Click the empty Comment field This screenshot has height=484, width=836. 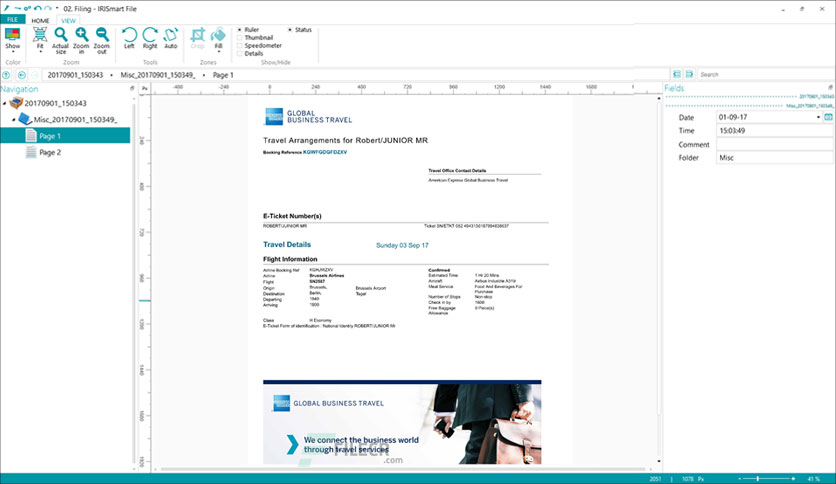(774, 144)
